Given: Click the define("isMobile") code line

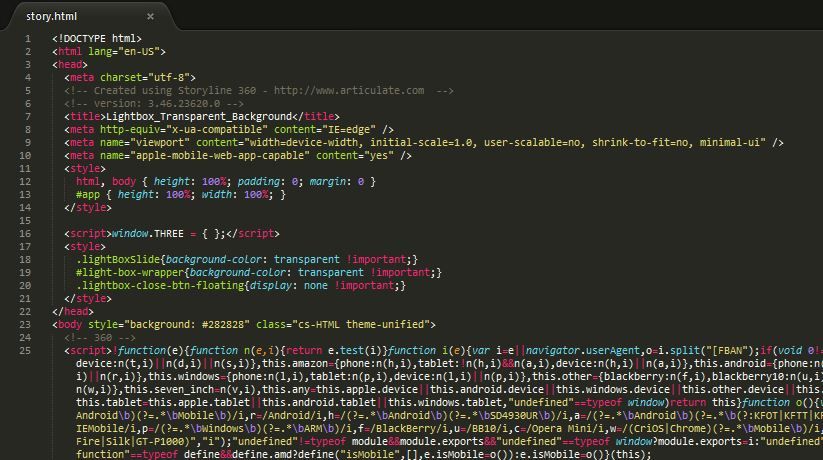Looking at the screenshot, I should [x=363, y=454].
